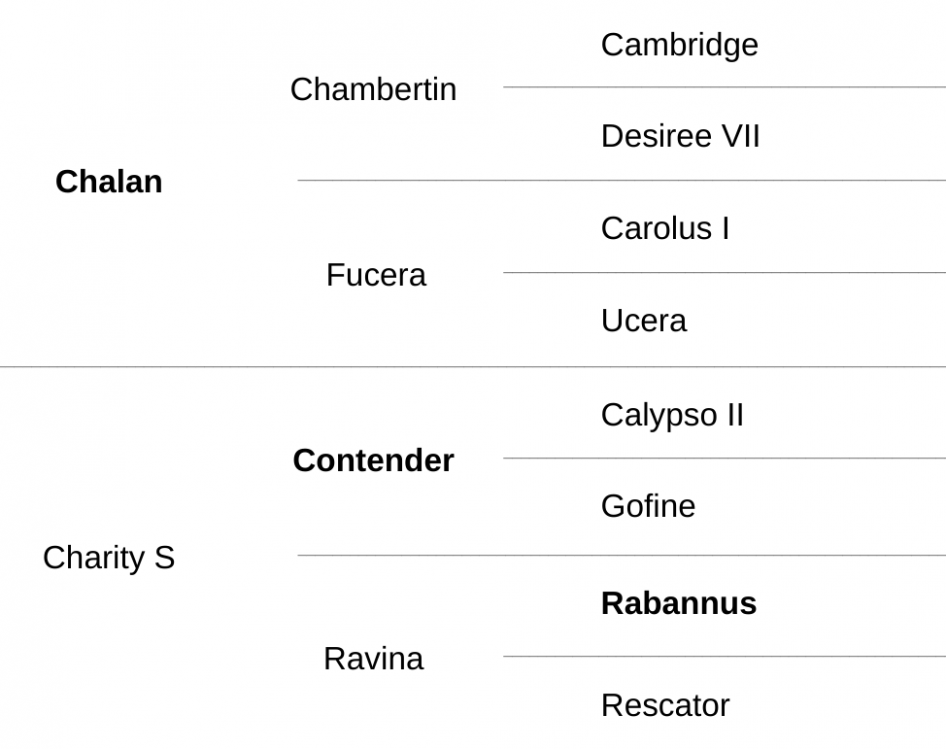The width and height of the screenshot is (946, 749).
Task: Open the bold Rabannus entry
Action: pyautogui.click(x=679, y=604)
